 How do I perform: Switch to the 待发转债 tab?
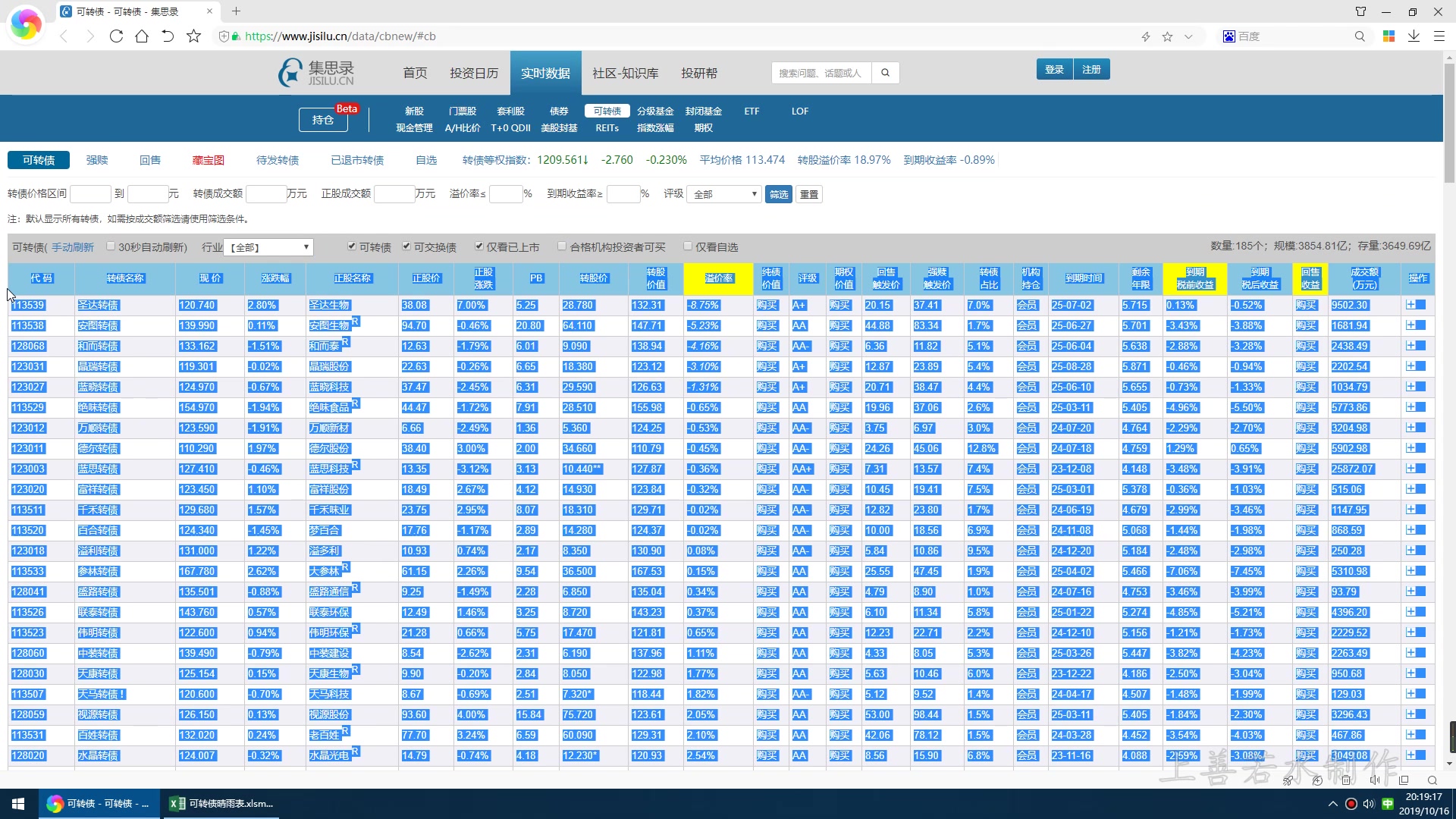[278, 160]
